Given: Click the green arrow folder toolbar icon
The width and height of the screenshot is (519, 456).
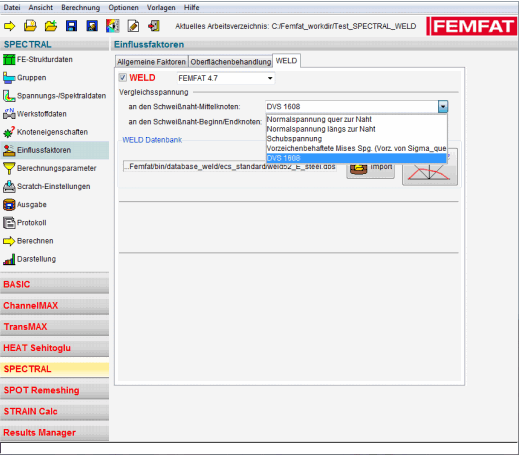Looking at the screenshot, I should 51,26.
